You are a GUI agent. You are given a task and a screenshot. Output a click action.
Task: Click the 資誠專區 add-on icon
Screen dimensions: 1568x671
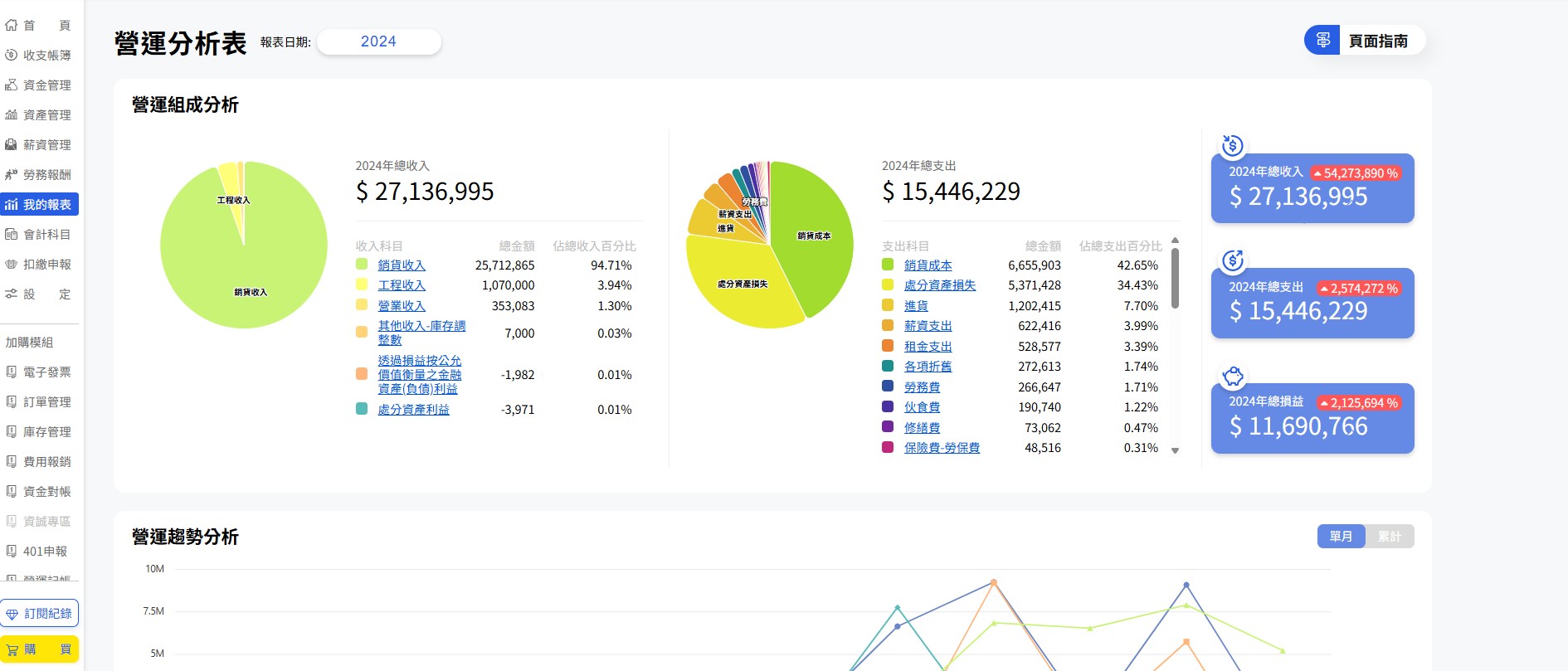tap(11, 522)
